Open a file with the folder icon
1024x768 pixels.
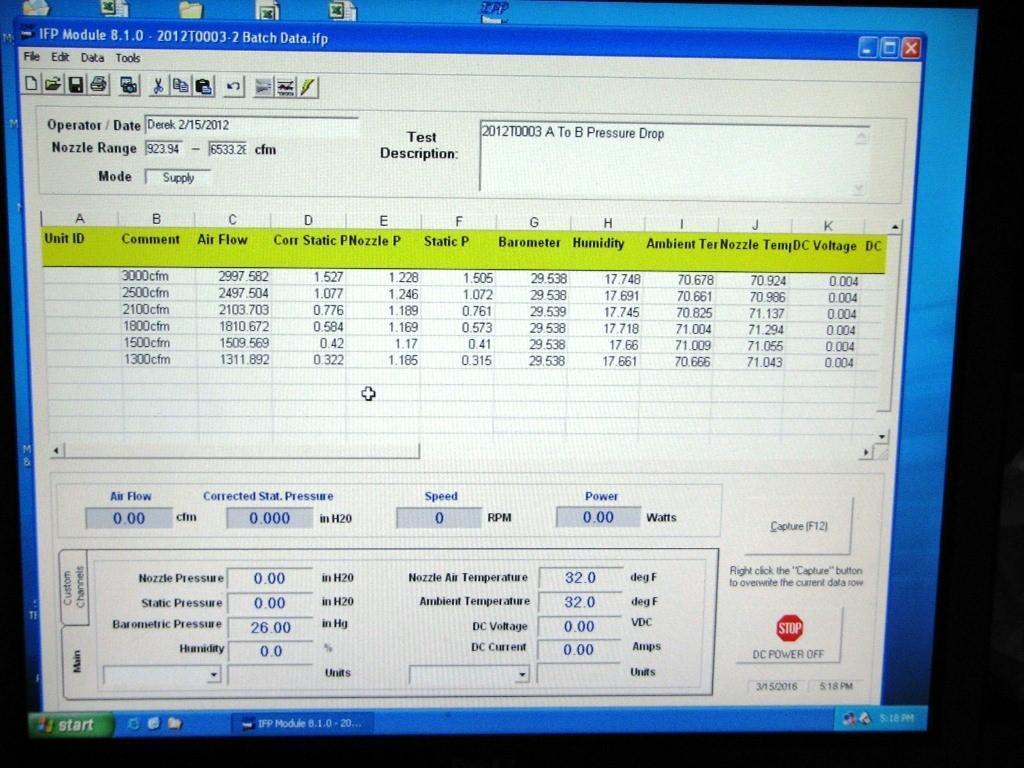(x=52, y=85)
